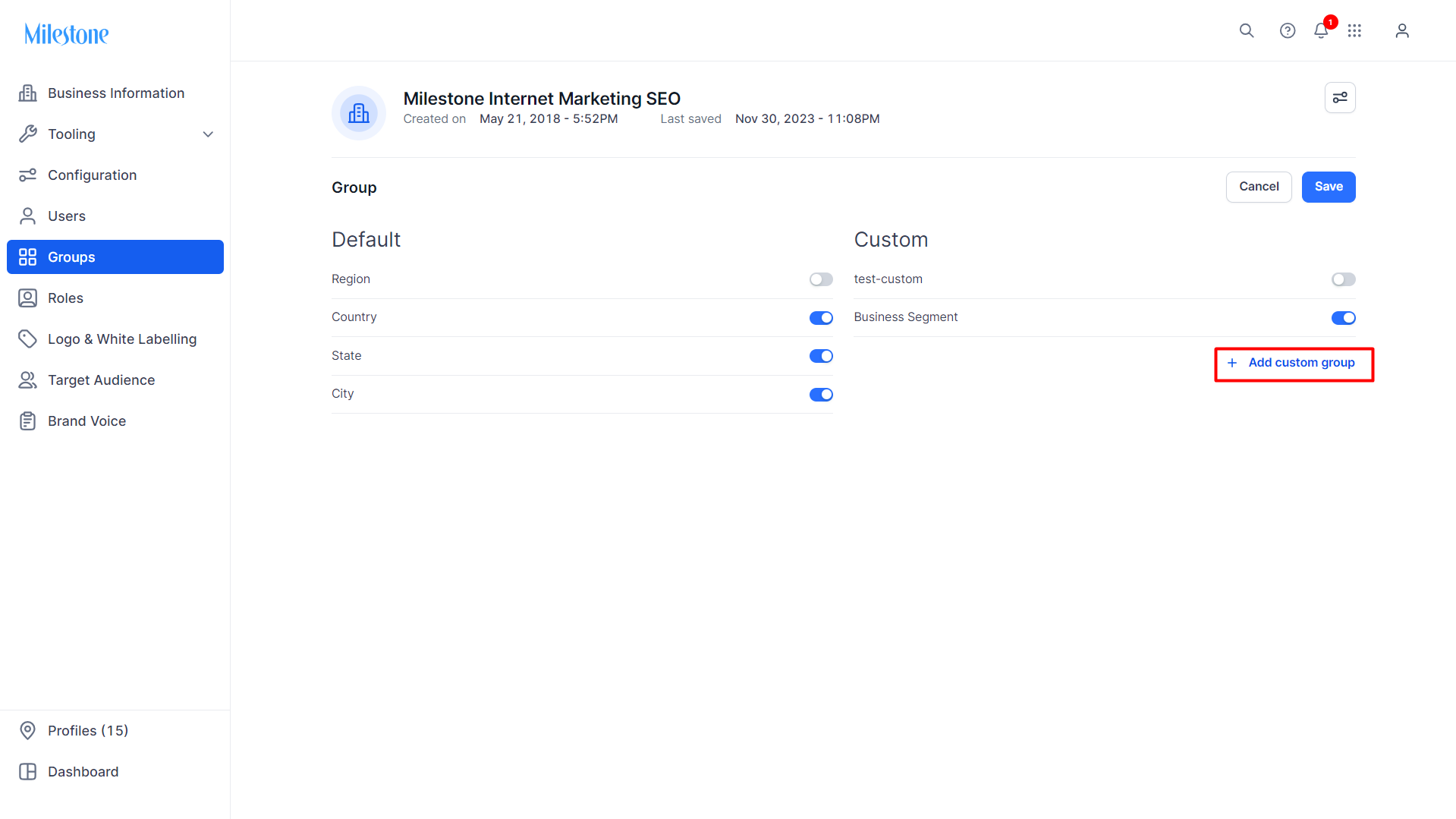Click the business building avatar icon
The image size is (1456, 819).
pyautogui.click(x=359, y=113)
